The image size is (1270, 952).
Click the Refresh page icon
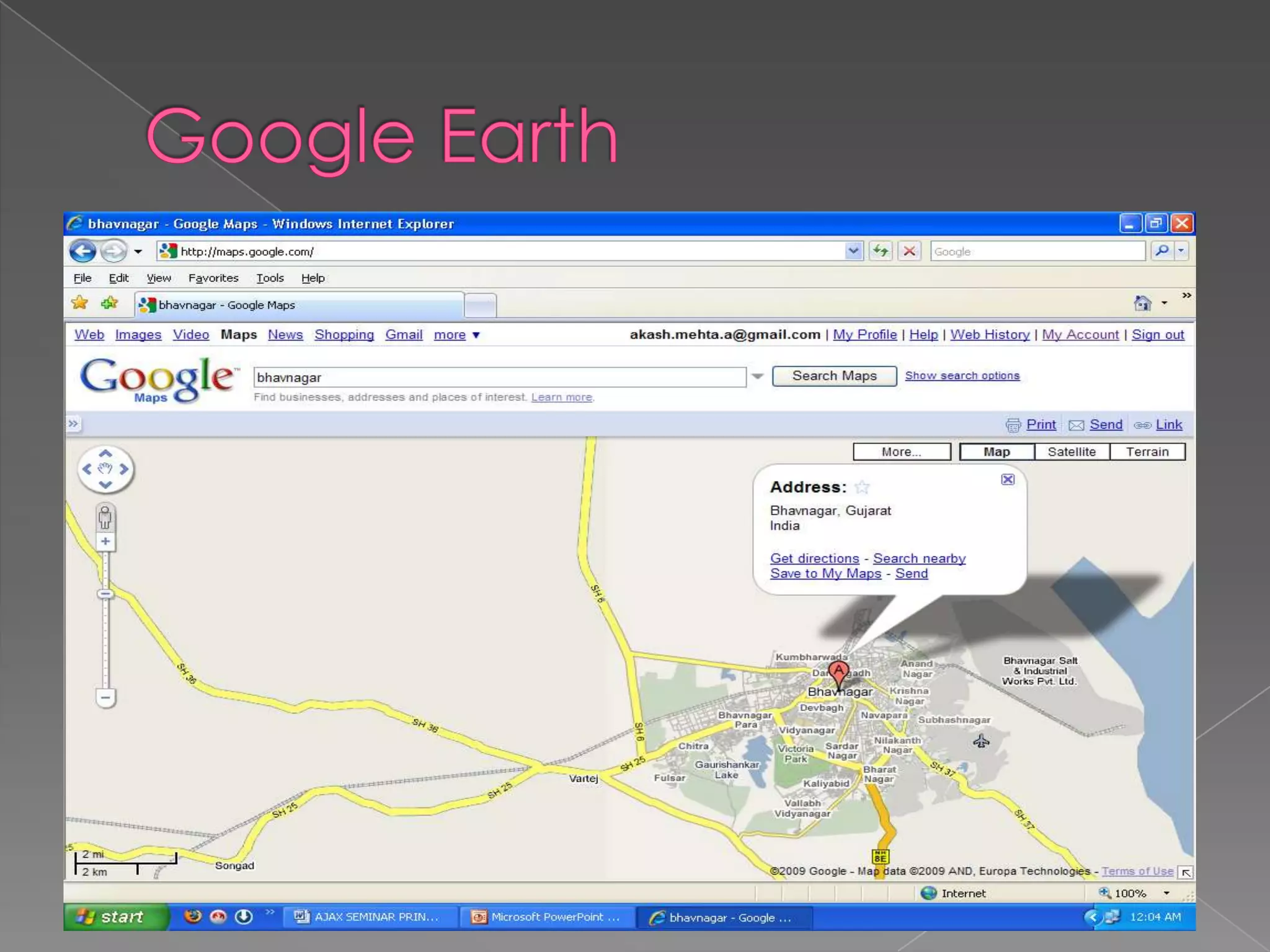click(x=881, y=251)
